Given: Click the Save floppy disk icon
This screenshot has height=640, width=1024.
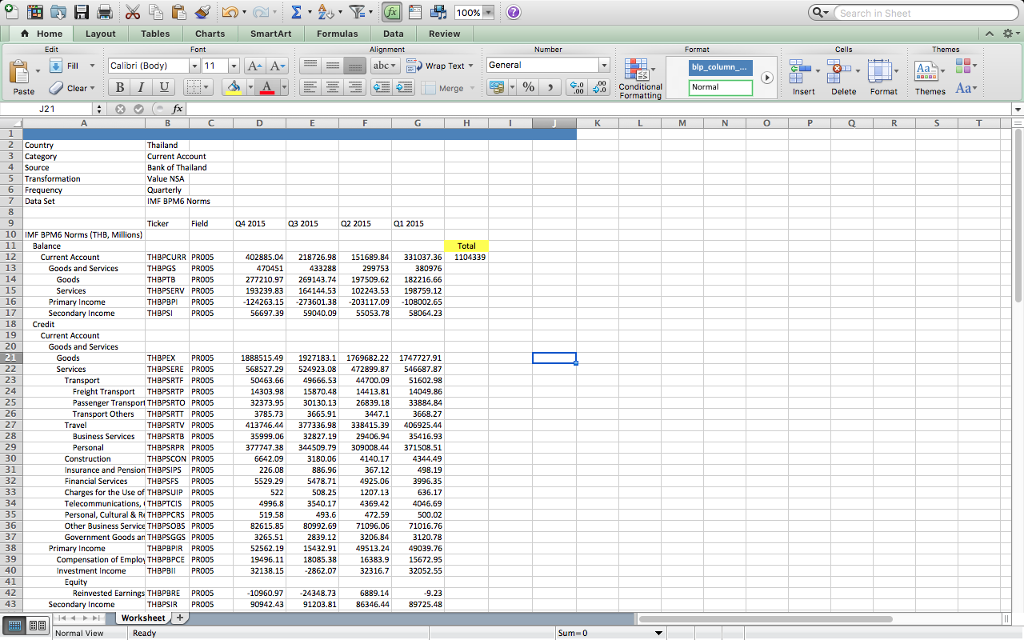Looking at the screenshot, I should pos(79,13).
